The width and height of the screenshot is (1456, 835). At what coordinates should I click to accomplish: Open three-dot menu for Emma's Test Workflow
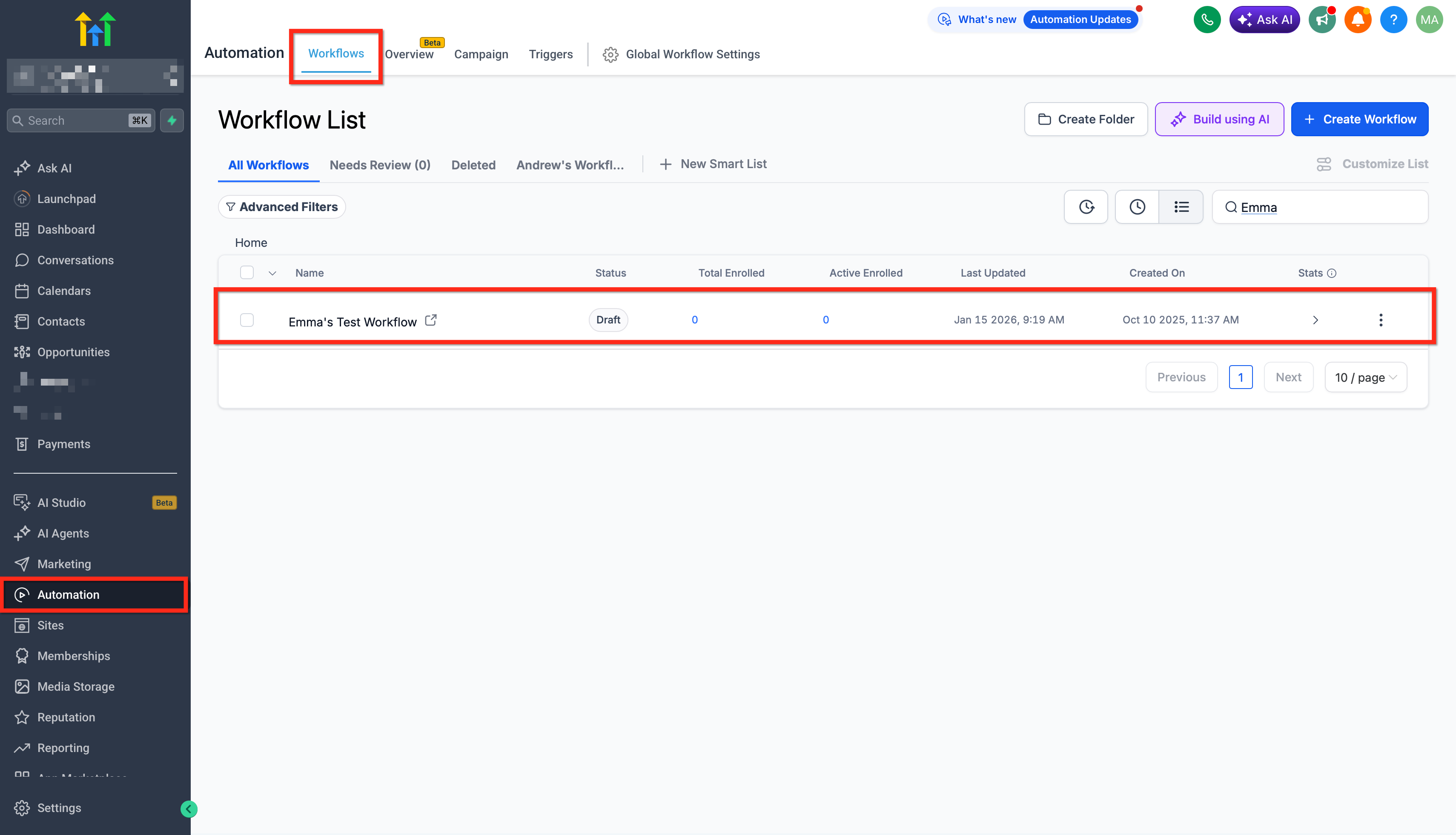[x=1380, y=320]
